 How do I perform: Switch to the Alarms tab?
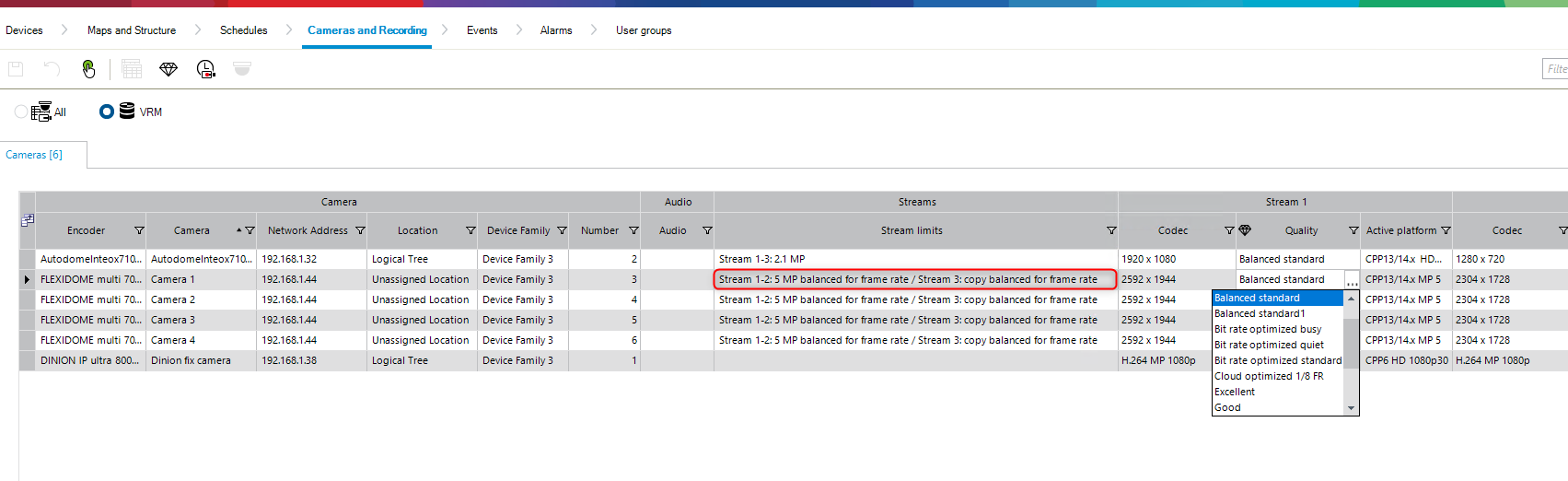556,30
